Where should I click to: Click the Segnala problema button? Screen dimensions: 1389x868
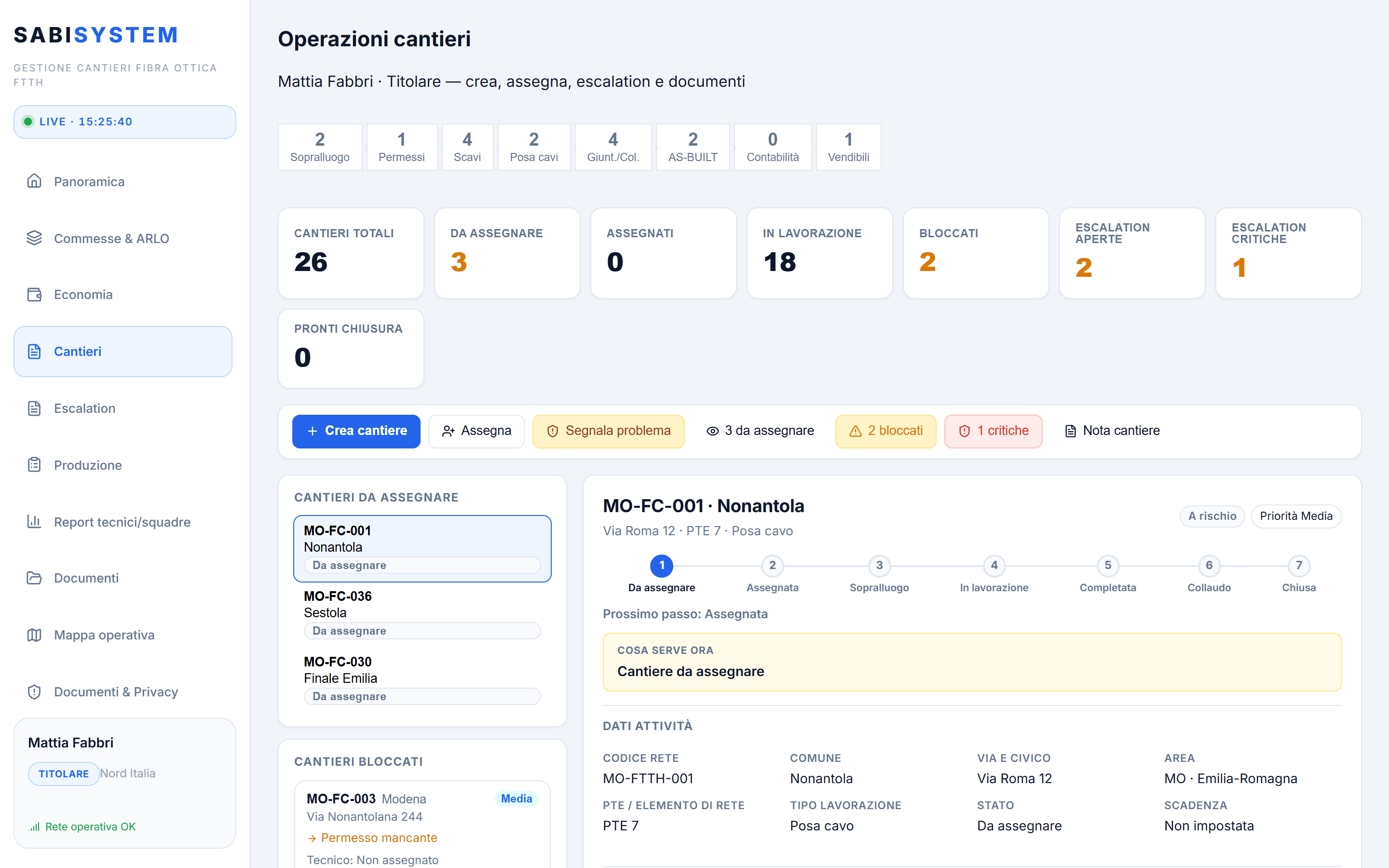(x=608, y=431)
